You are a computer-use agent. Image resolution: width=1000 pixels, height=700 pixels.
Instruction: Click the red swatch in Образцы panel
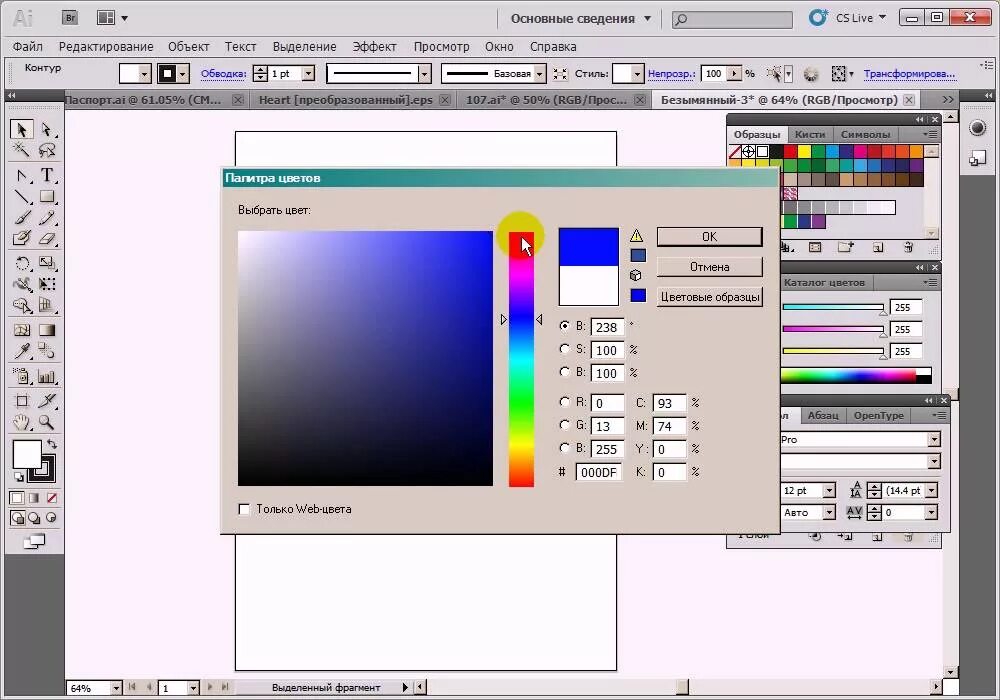[790, 151]
